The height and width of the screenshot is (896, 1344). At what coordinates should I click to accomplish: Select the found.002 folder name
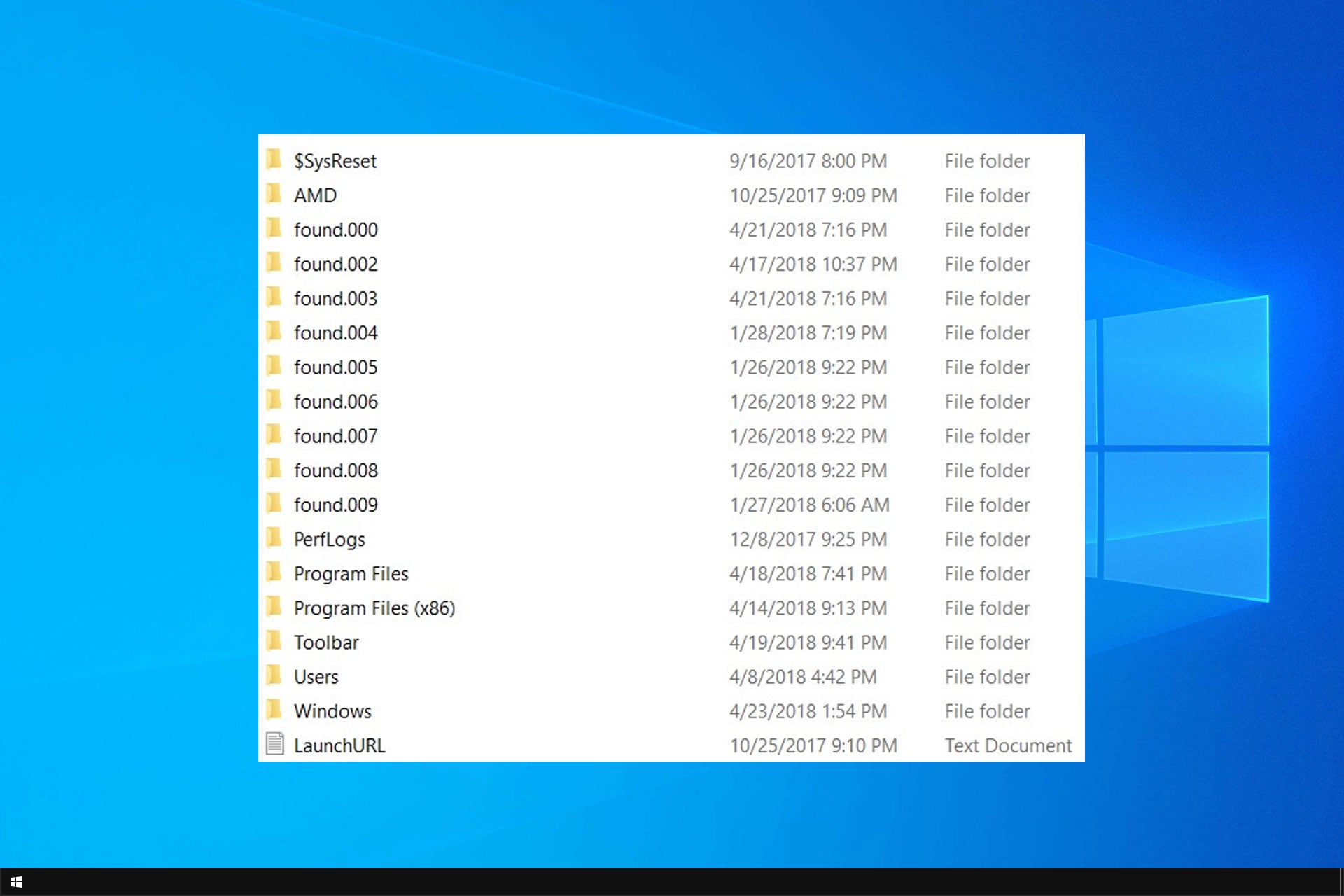pos(335,264)
